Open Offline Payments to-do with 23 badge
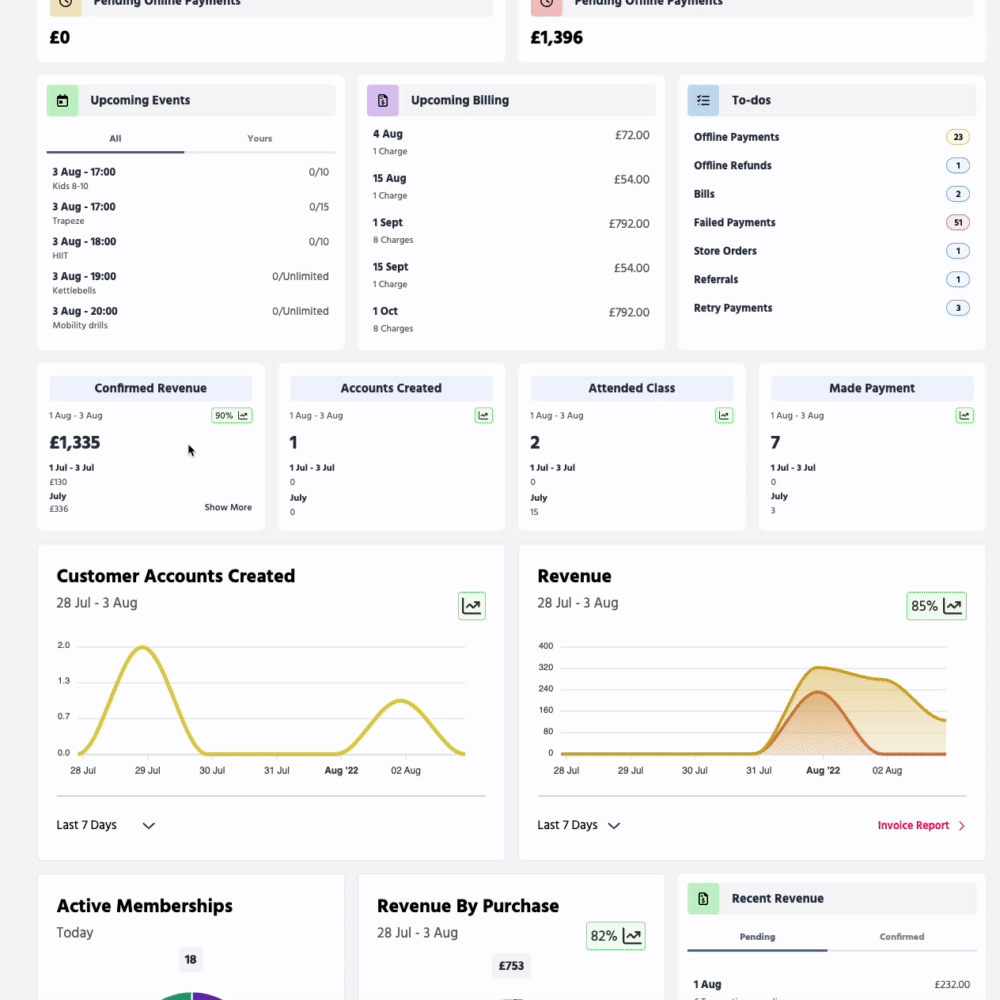The height and width of the screenshot is (1000, 1000). point(736,137)
